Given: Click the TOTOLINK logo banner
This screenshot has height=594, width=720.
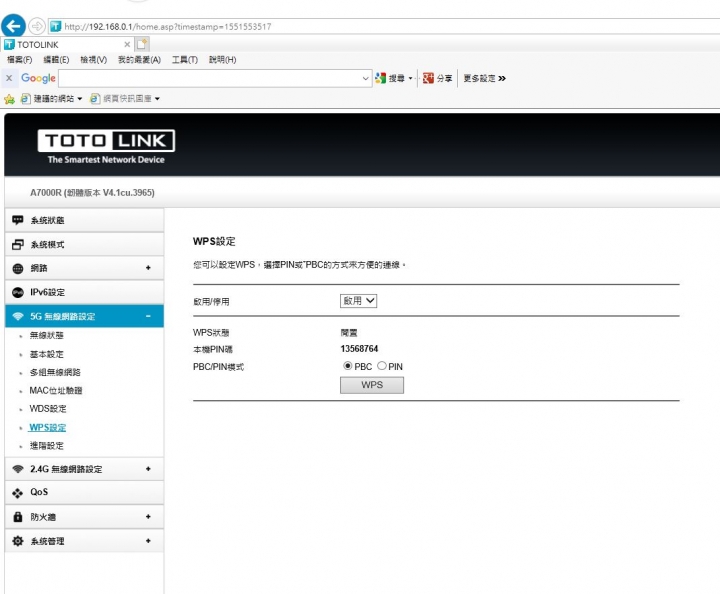Looking at the screenshot, I should (x=106, y=146).
